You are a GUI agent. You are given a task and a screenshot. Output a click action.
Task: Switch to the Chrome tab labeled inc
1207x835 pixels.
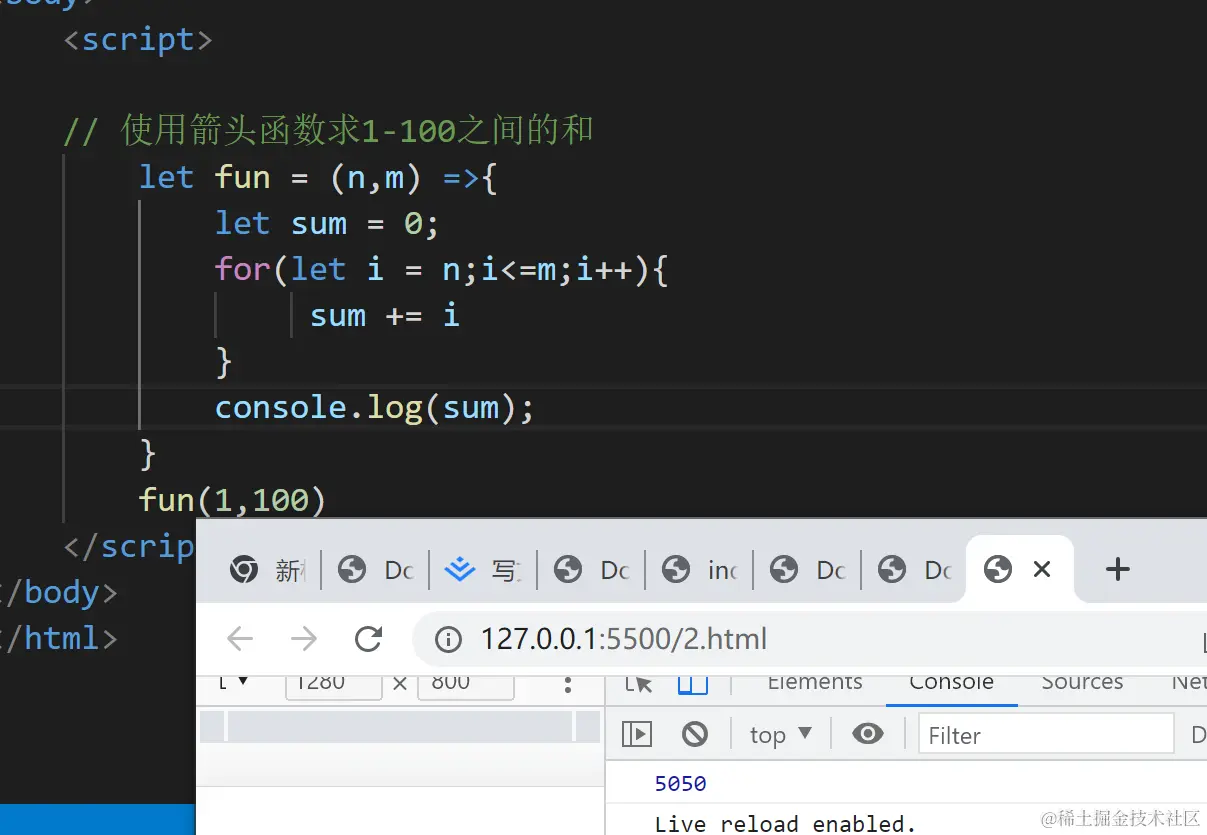point(699,570)
